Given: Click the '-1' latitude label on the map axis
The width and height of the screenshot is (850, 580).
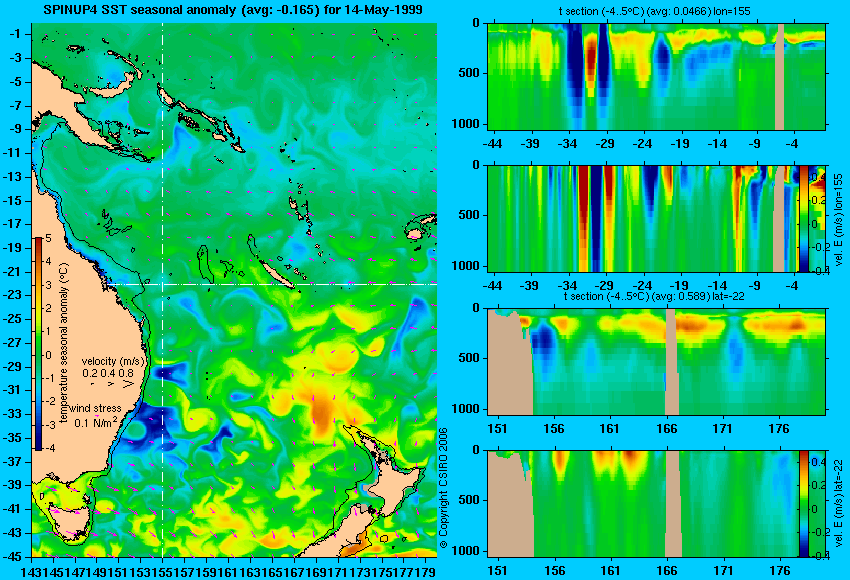Looking at the screenshot, I should [16, 34].
